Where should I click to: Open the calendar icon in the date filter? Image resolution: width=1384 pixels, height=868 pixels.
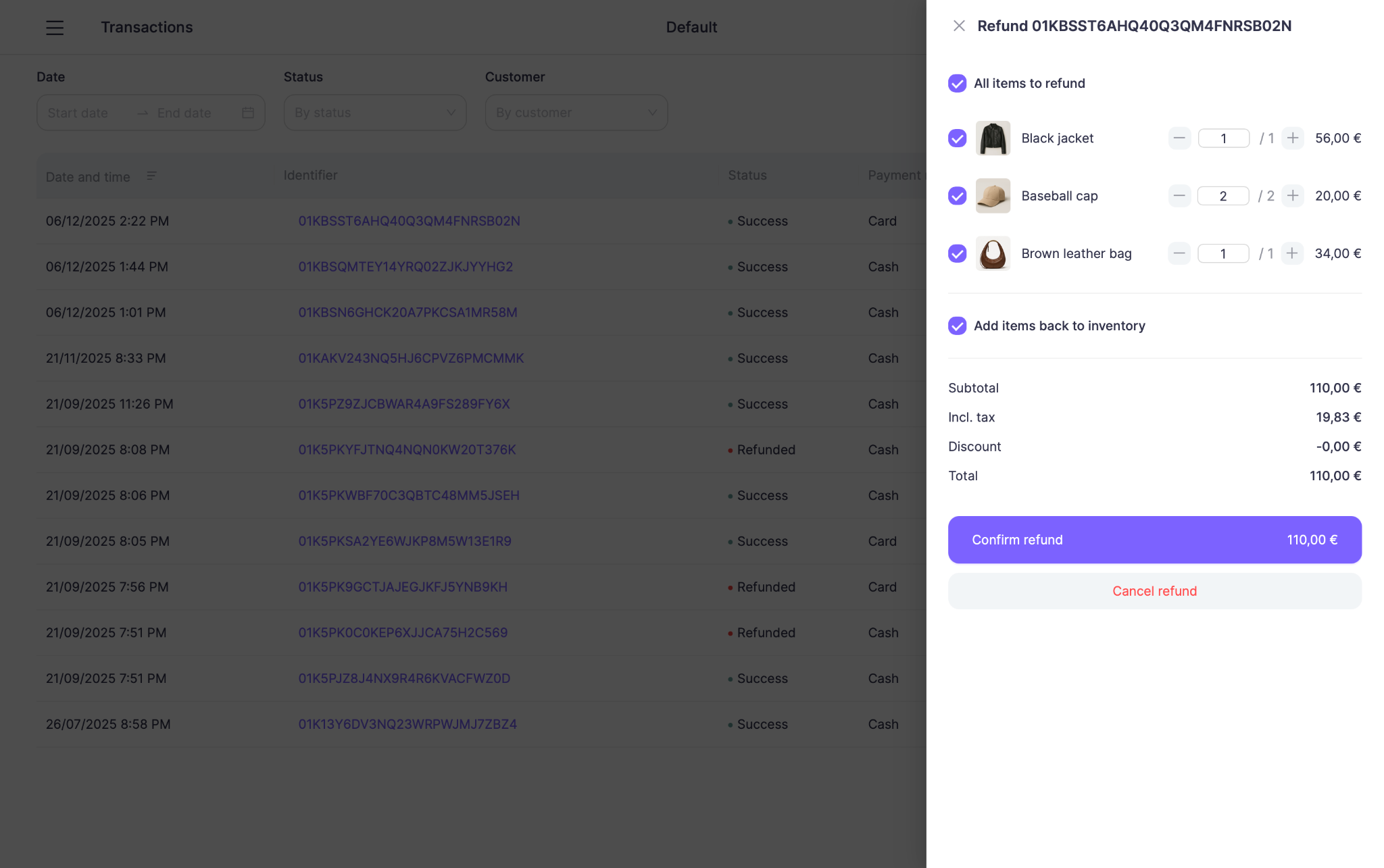[x=247, y=113]
